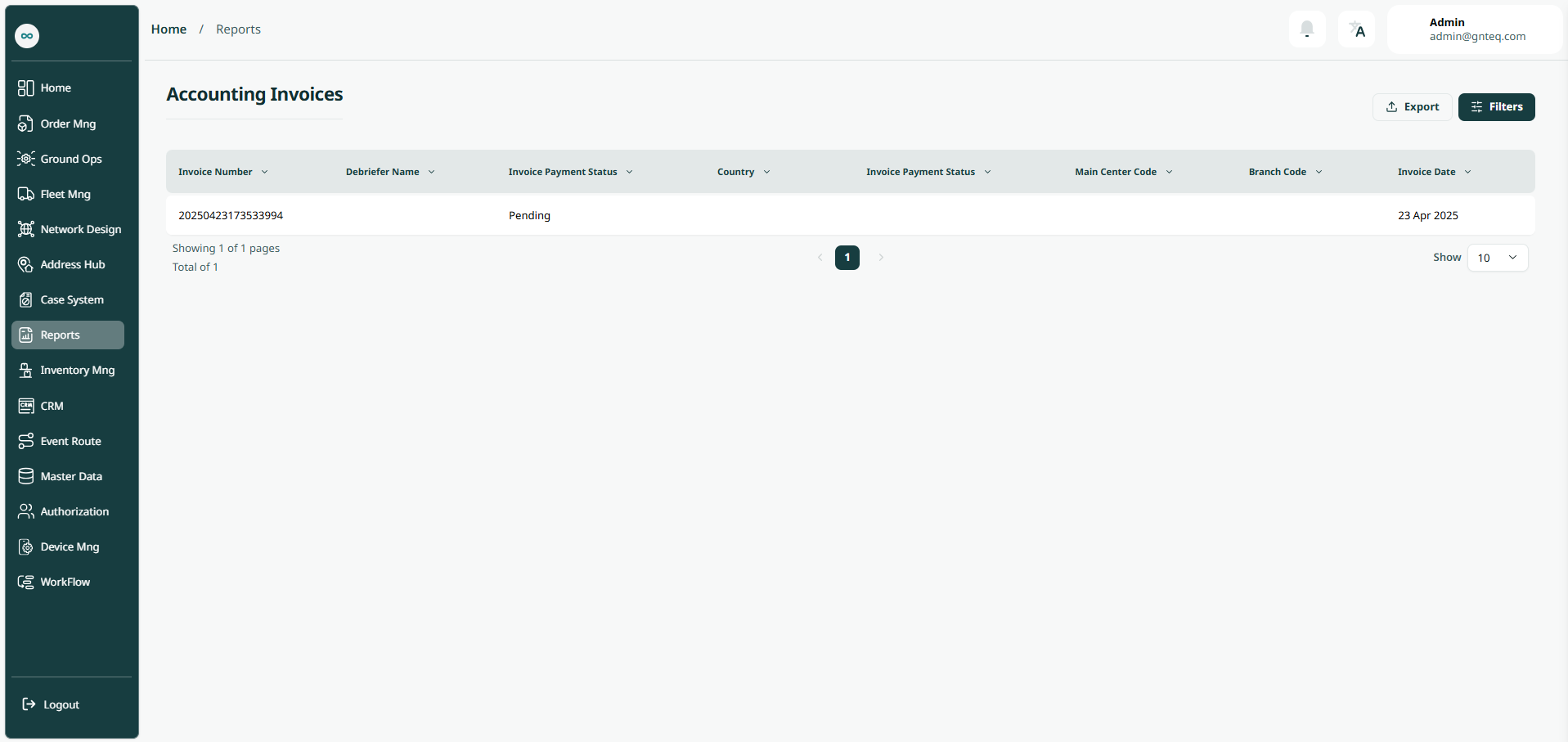Expand the Show rows per page dropdown
The image size is (1568, 742).
point(1497,258)
